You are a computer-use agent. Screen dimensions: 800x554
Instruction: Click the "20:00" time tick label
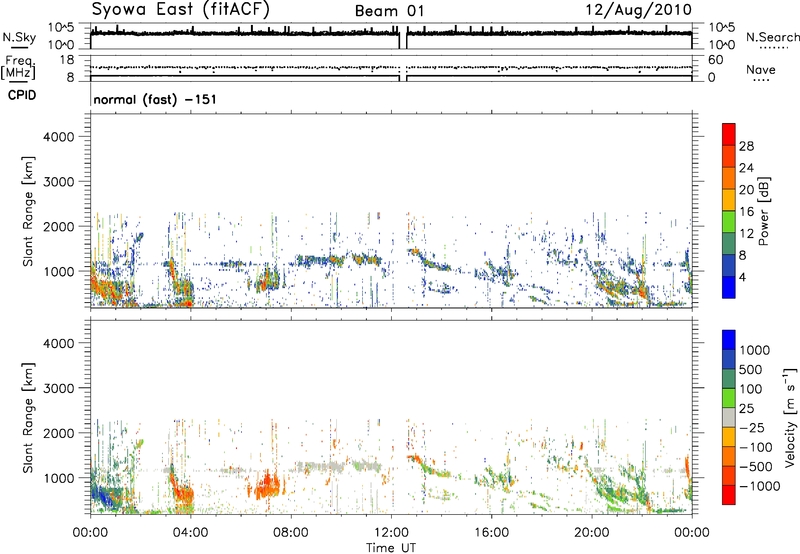(x=592, y=533)
